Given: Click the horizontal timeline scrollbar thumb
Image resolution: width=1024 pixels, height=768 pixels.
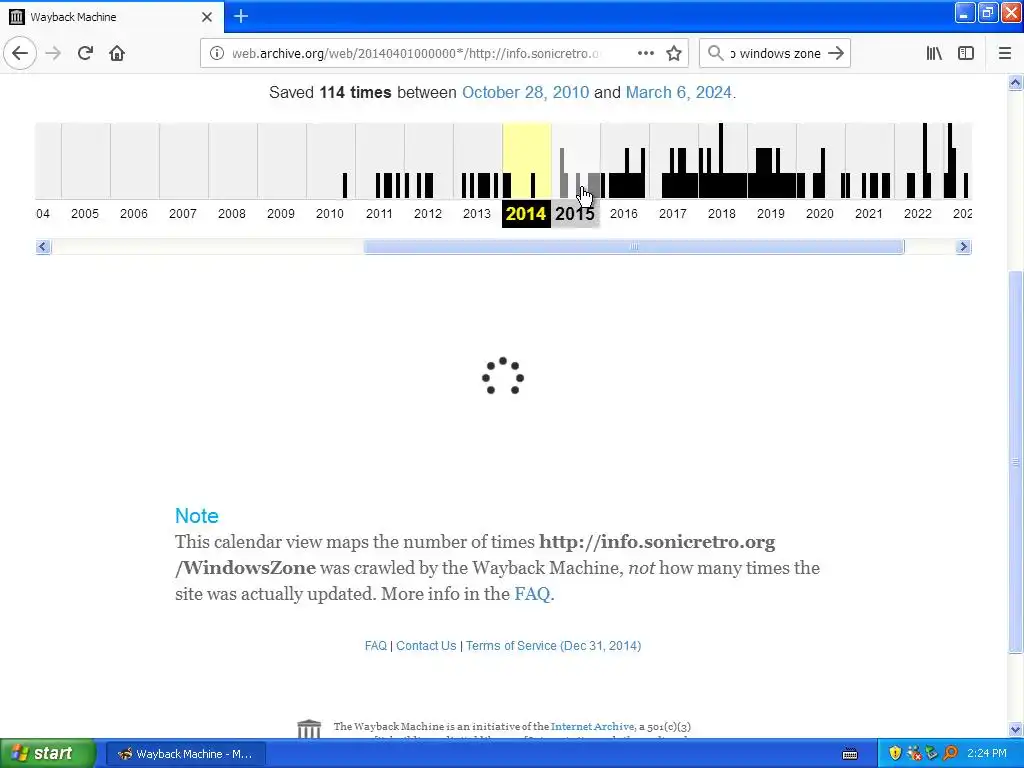Looking at the screenshot, I should (x=633, y=247).
